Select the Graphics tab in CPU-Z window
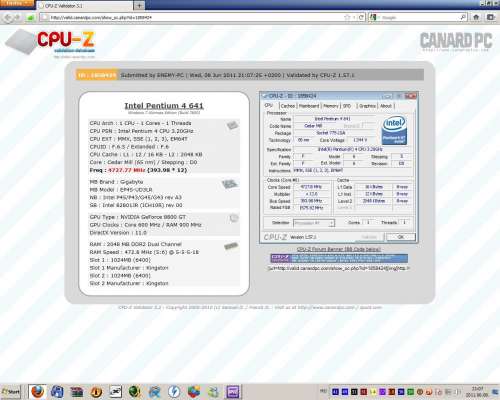This screenshot has width=500, height=400. tap(367, 106)
